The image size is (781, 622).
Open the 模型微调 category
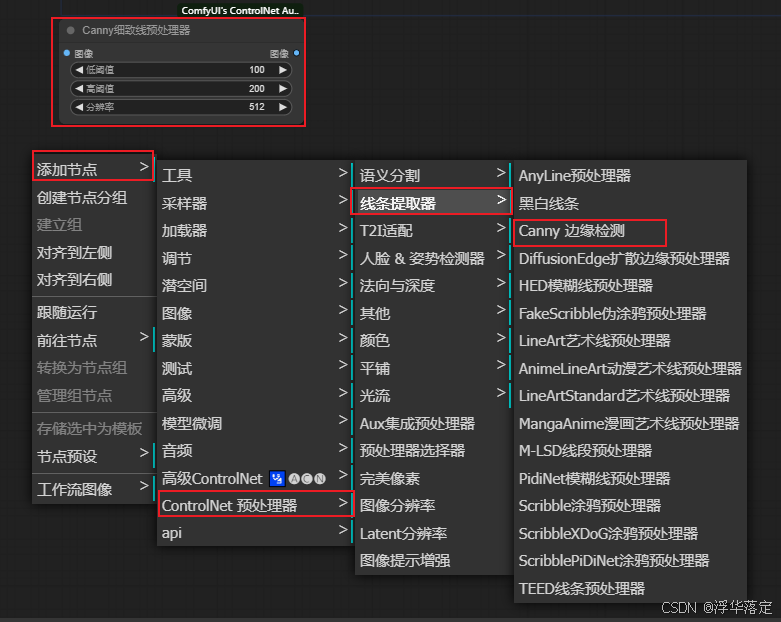(x=255, y=424)
